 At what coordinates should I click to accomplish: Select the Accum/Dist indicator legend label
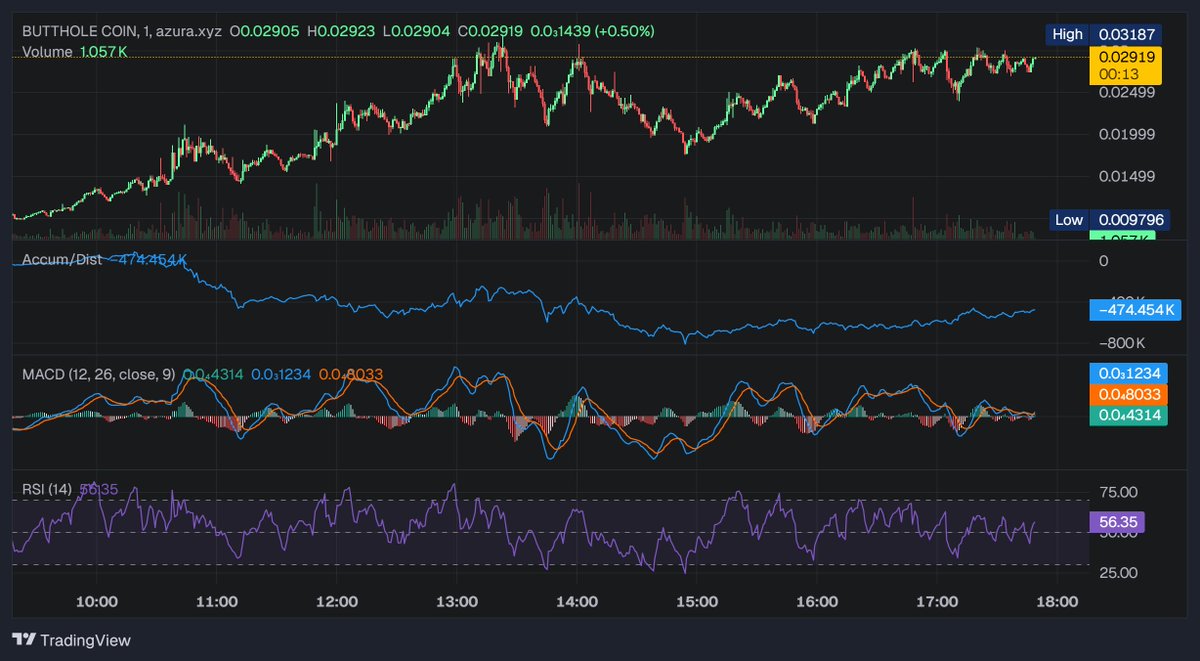pyautogui.click(x=62, y=260)
